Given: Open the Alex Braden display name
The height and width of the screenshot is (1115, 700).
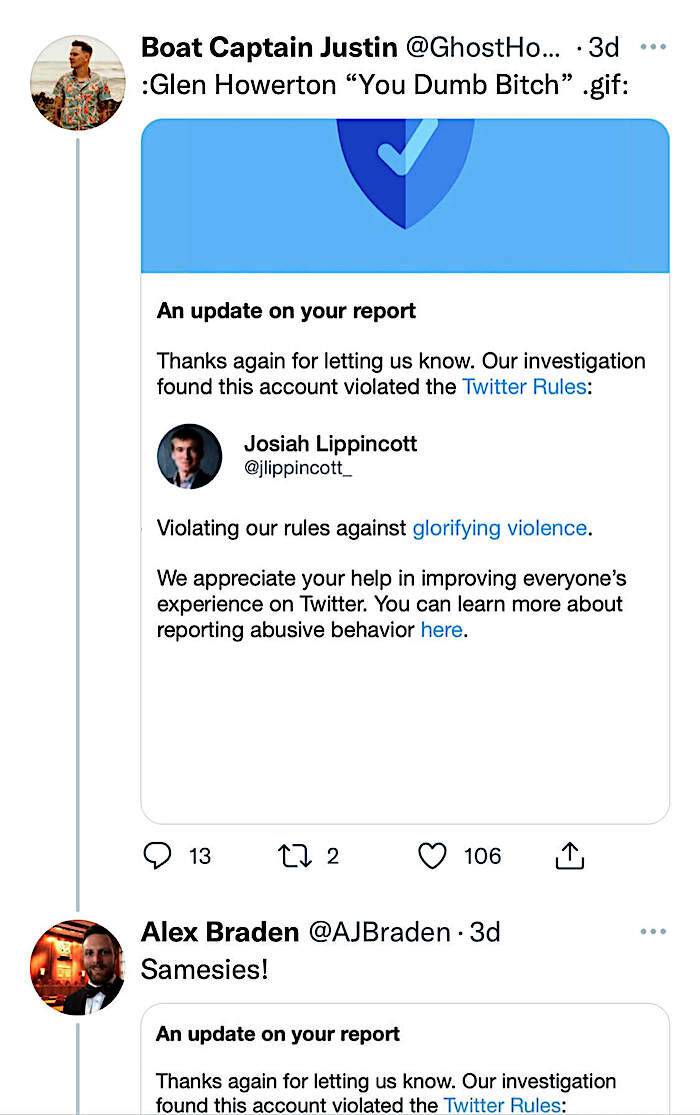Looking at the screenshot, I should click(220, 932).
